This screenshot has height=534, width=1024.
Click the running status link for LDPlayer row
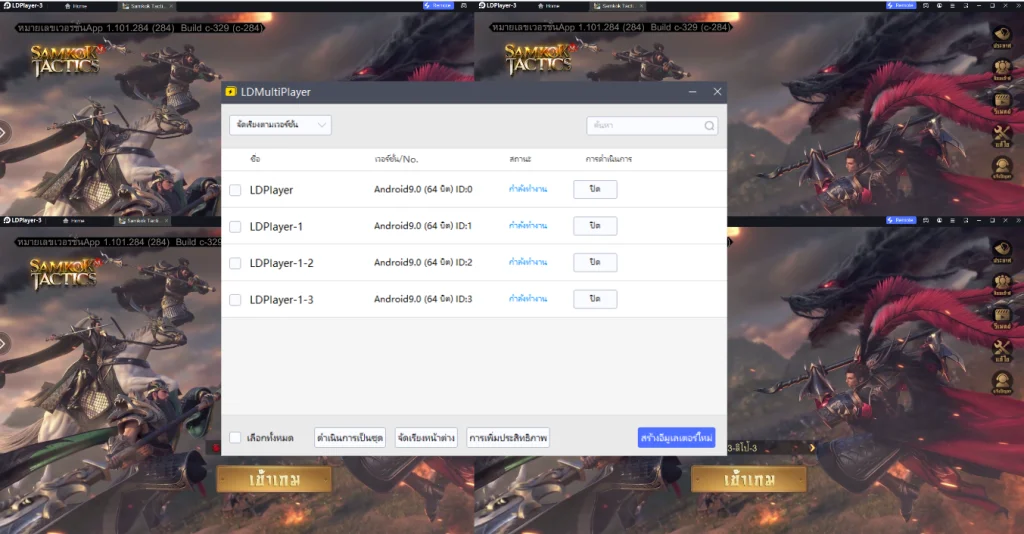tap(528, 189)
